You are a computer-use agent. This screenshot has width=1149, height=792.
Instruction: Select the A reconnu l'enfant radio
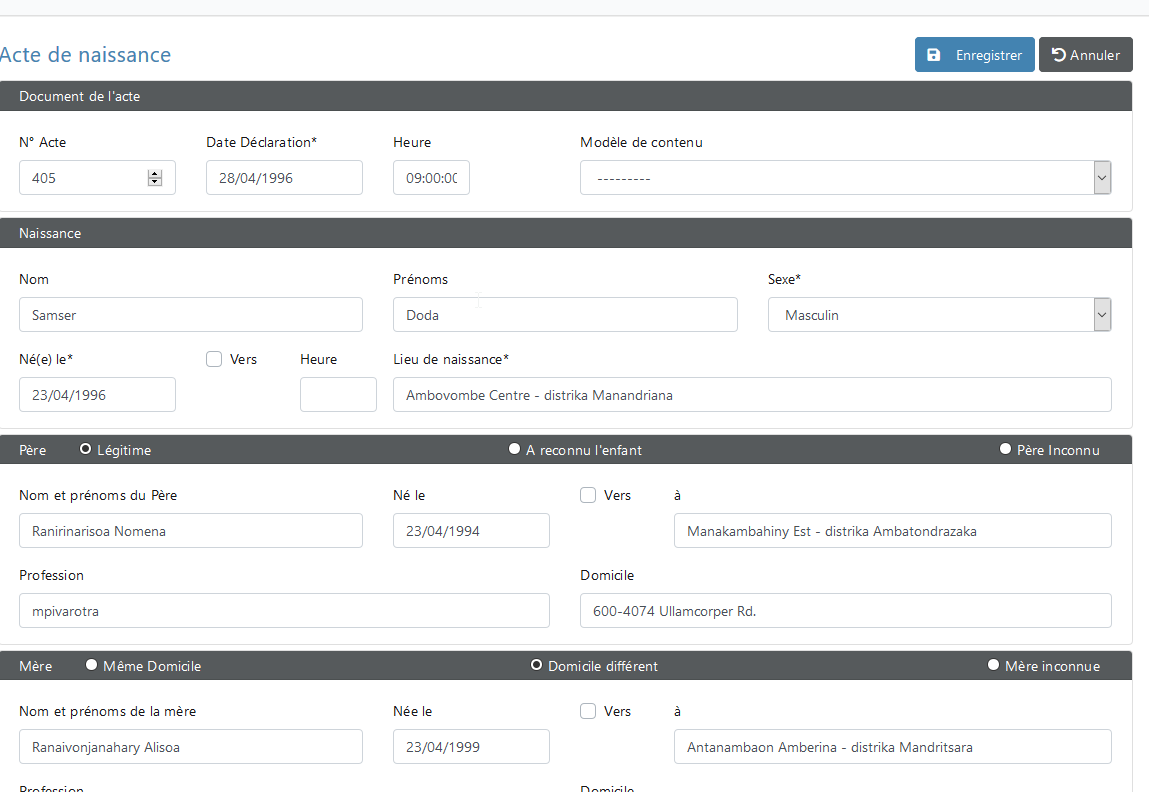click(x=514, y=449)
